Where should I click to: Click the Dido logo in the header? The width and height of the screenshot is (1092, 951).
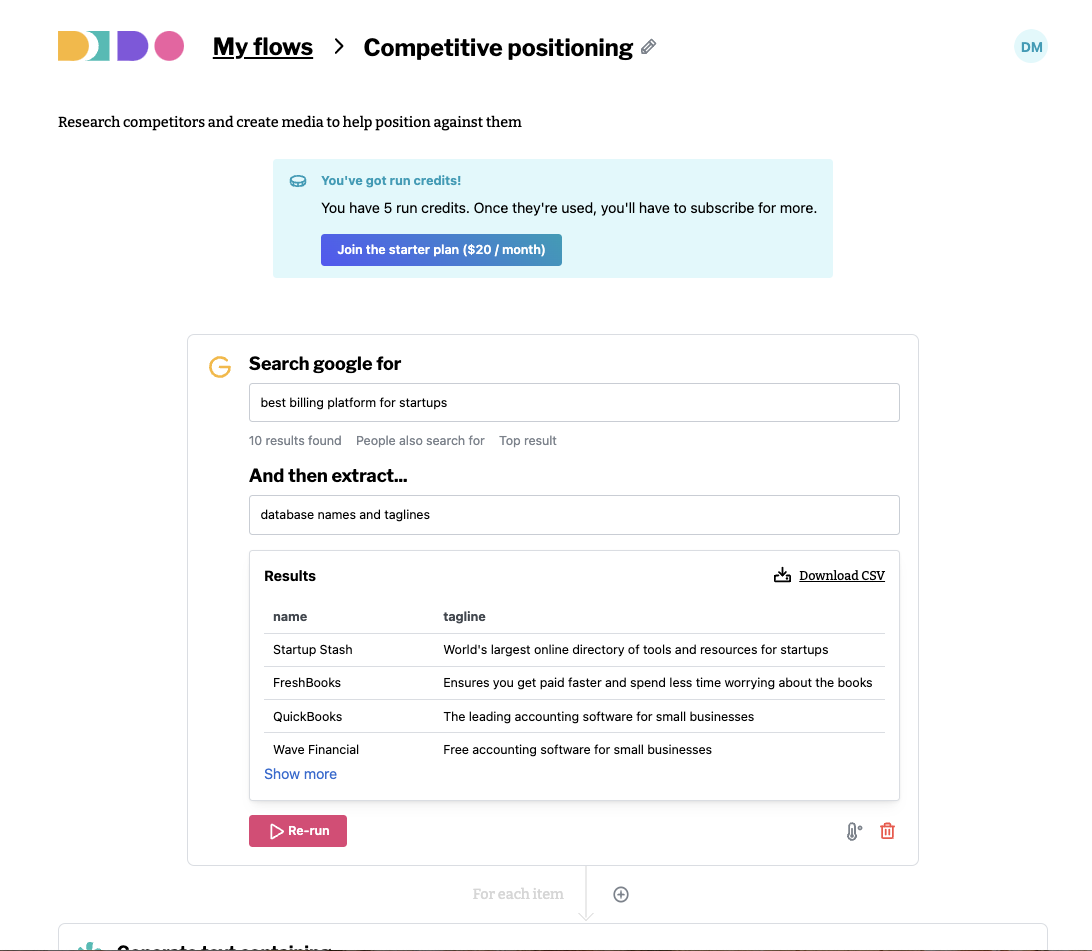coord(121,46)
